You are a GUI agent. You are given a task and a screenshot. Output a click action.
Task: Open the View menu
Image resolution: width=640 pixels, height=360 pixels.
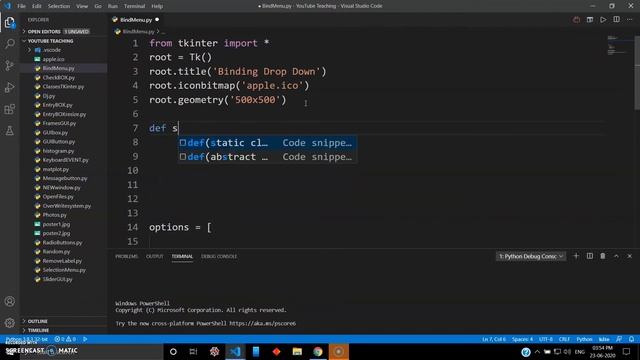point(82,6)
